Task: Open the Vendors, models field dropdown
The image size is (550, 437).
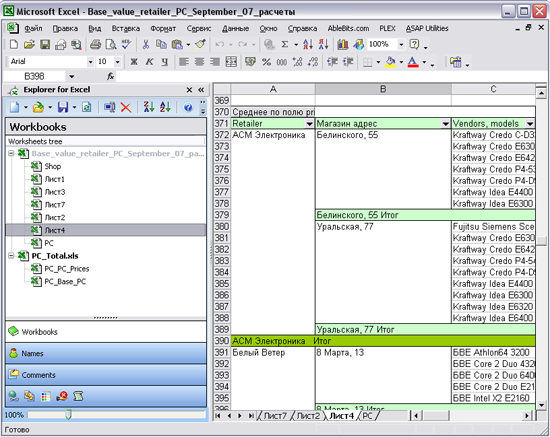Action: click(530, 123)
